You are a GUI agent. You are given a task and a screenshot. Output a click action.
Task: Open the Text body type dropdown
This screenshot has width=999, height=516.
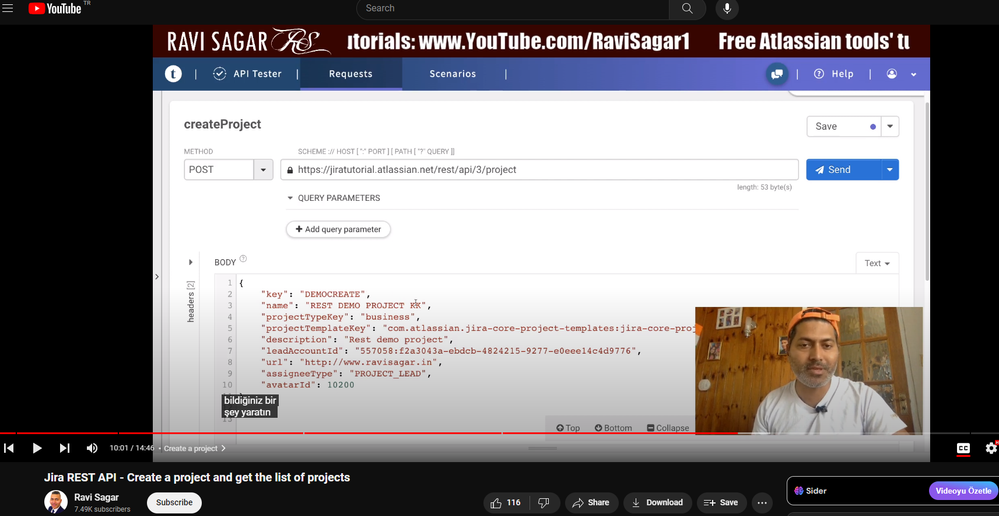coord(877,263)
